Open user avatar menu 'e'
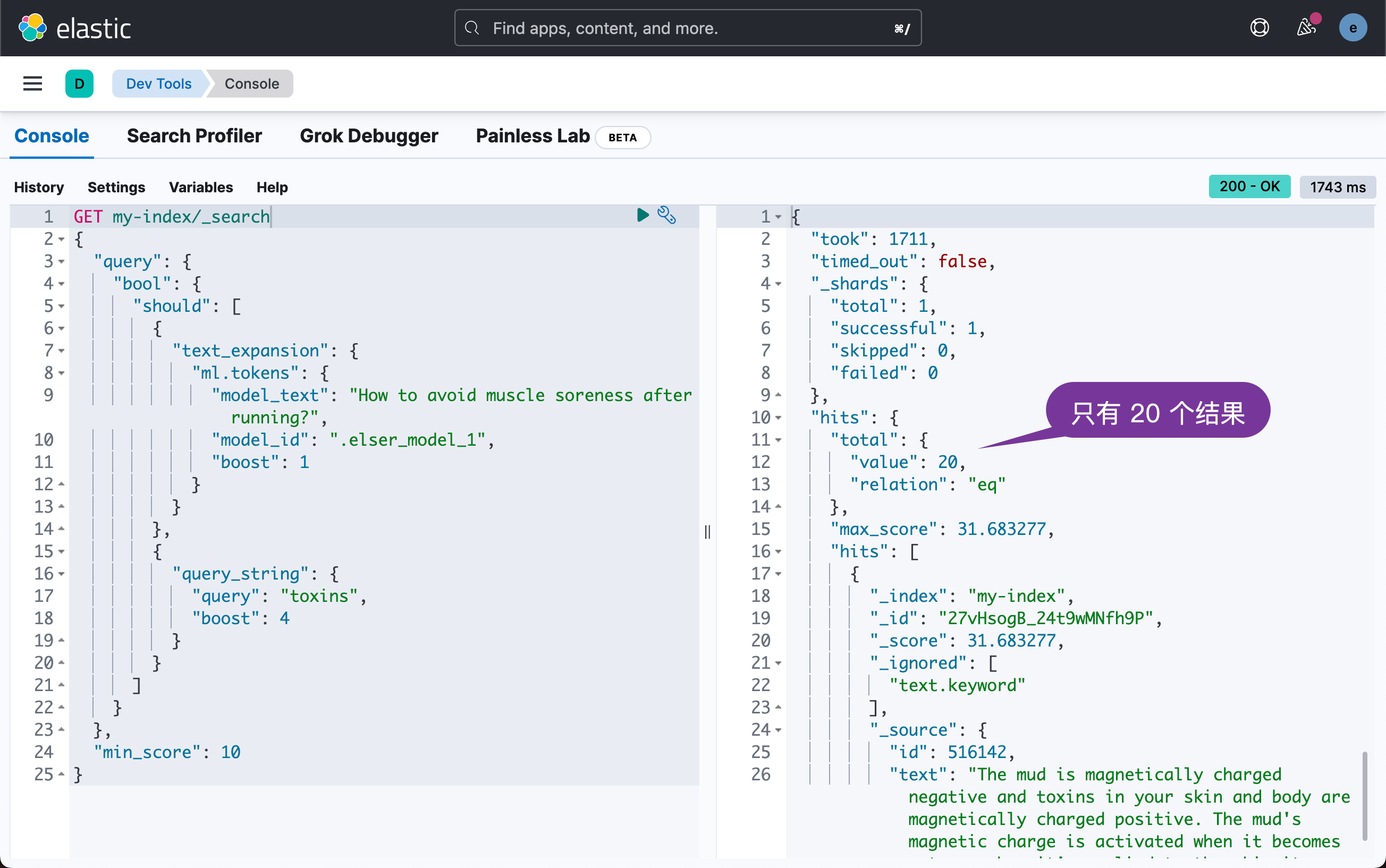 1353,28
